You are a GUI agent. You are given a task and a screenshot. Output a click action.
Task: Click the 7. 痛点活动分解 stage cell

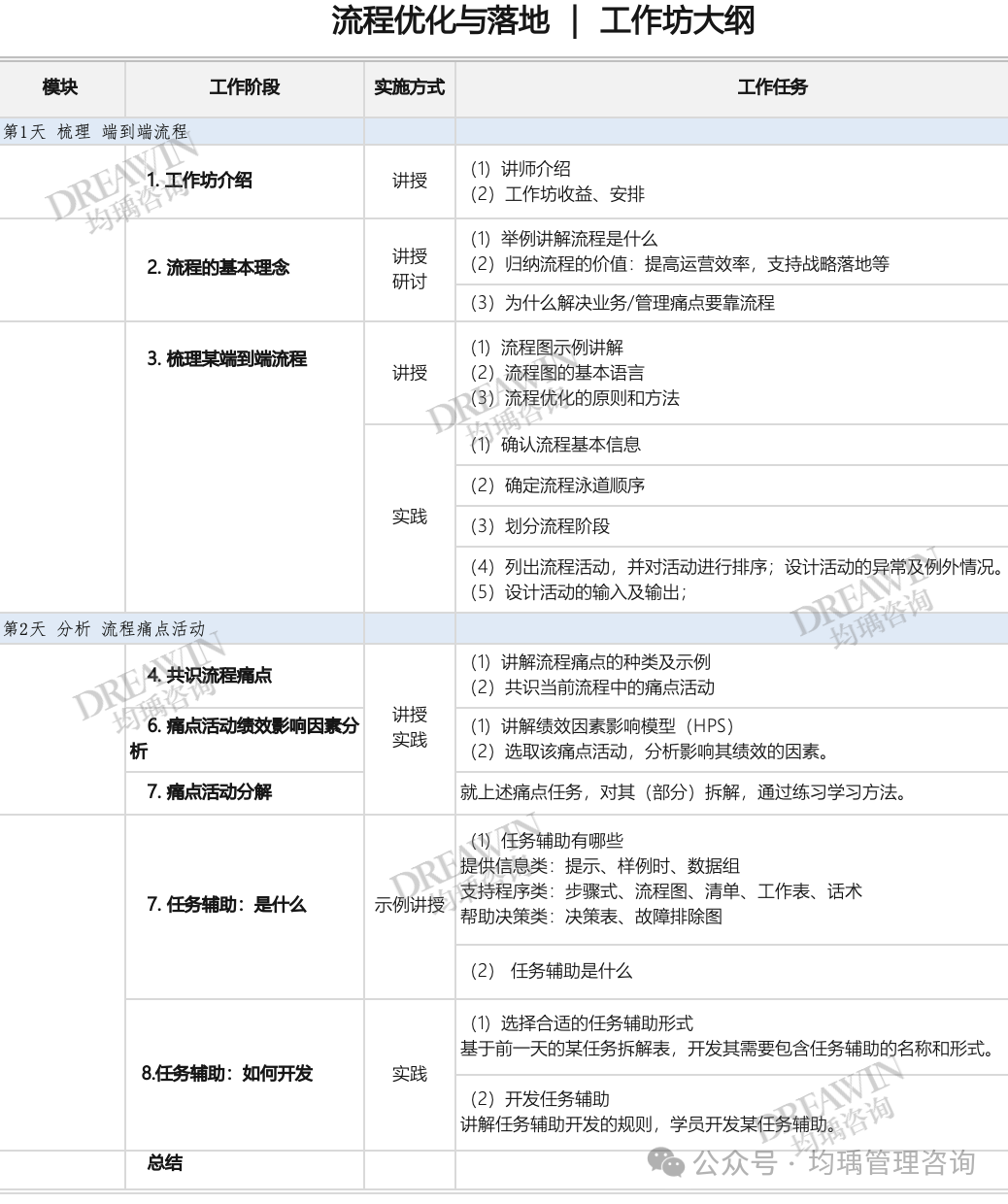tap(210, 792)
